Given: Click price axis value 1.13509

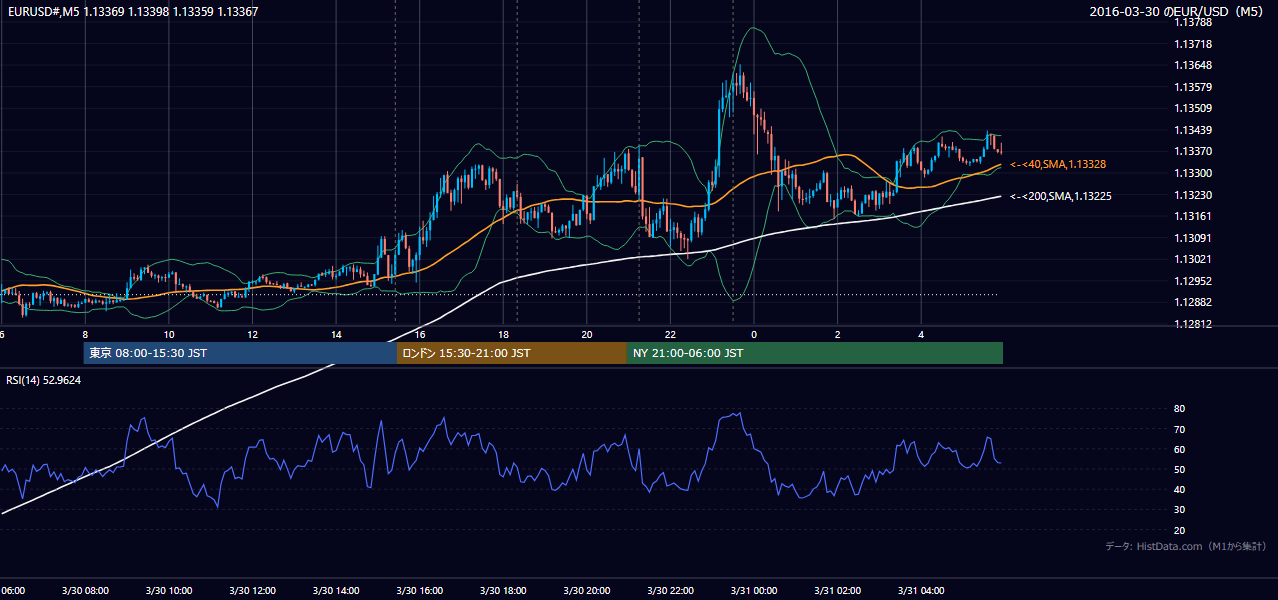Looking at the screenshot, I should point(1194,108).
